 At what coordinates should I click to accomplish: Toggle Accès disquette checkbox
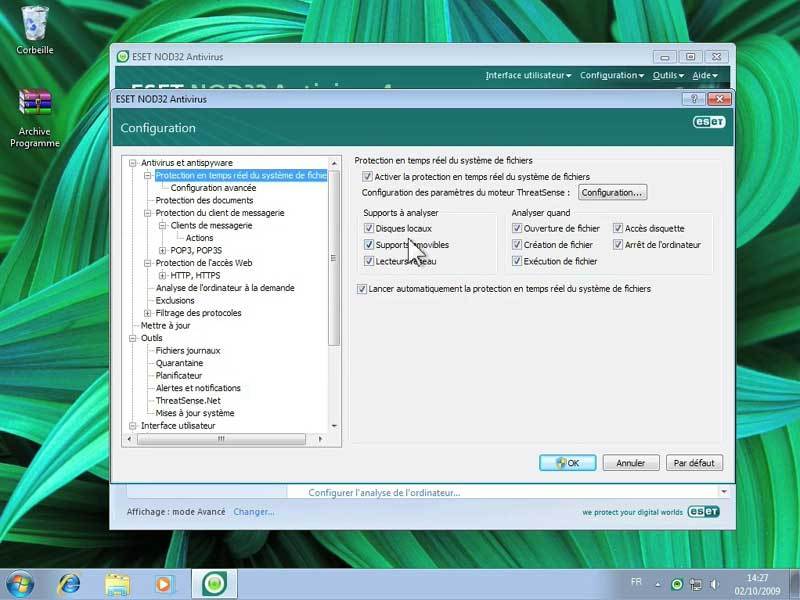[618, 228]
